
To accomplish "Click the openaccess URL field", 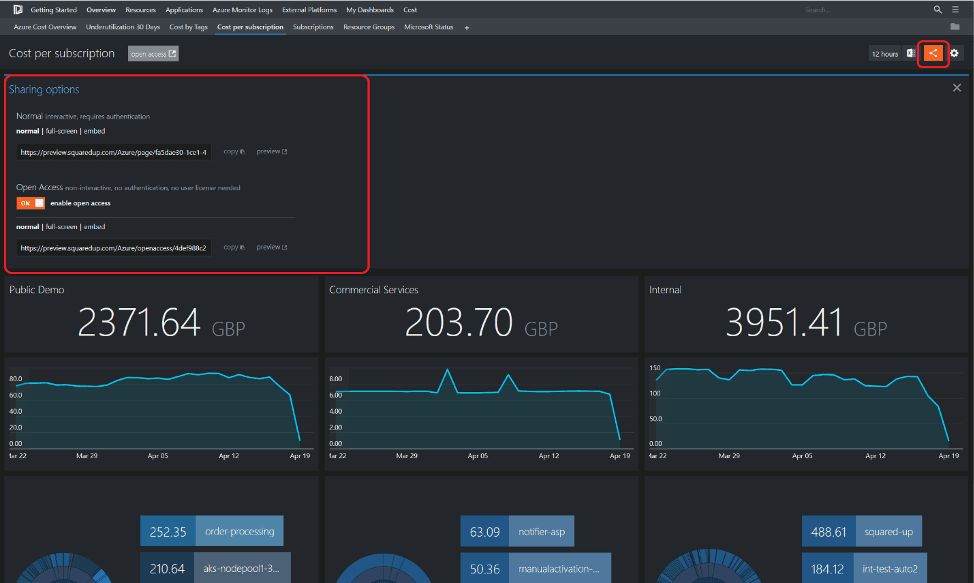I will 114,248.
